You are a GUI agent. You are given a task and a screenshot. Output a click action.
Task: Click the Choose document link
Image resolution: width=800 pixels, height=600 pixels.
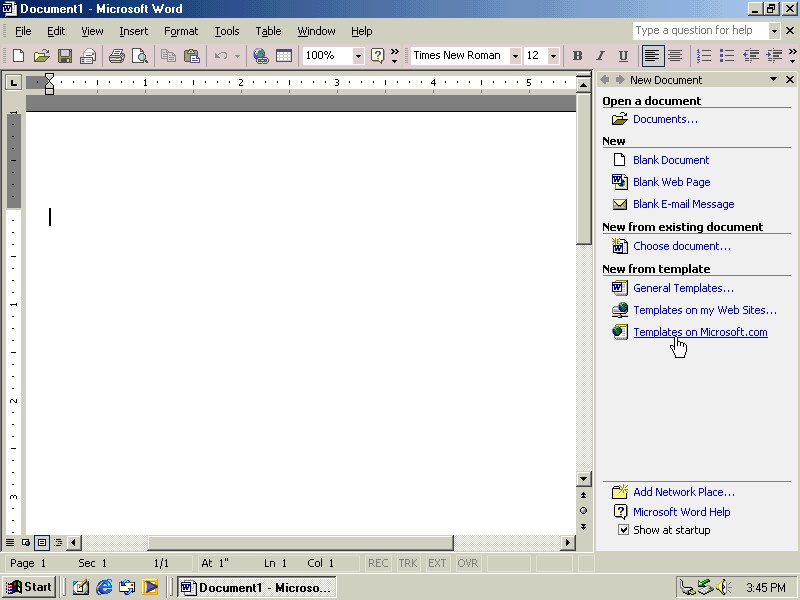682,246
